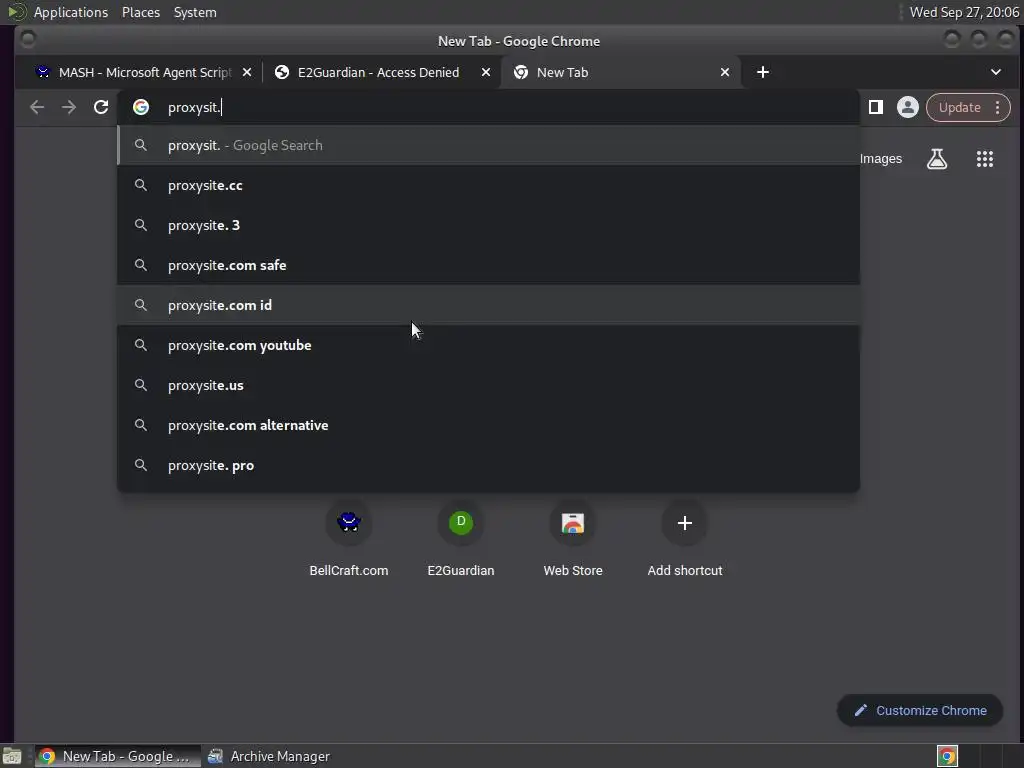Screen dimensions: 1024x768
Task: Close the E2Guardian Access Denied tab
Action: [x=486, y=72]
